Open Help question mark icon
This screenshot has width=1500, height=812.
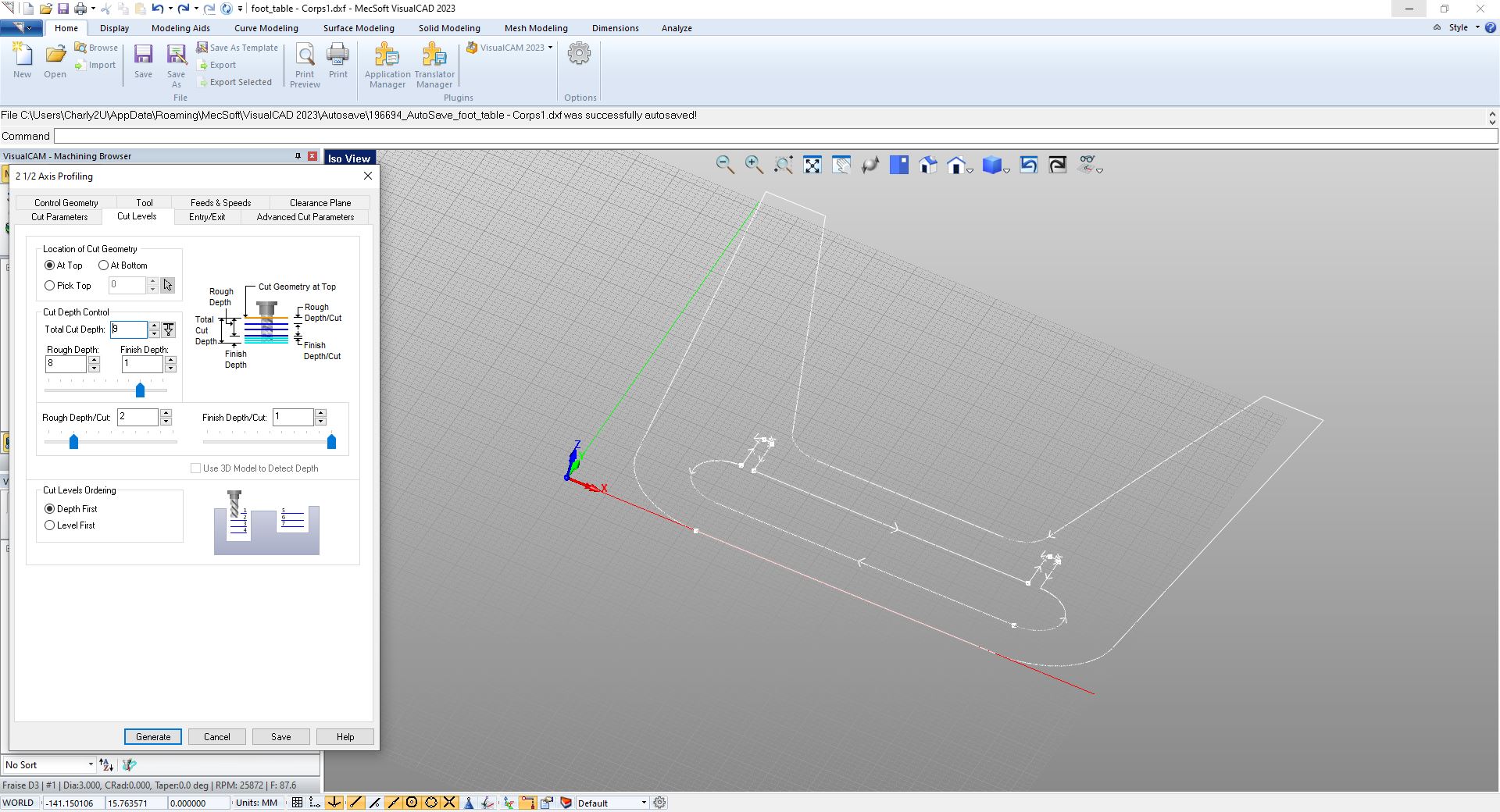point(1490,27)
